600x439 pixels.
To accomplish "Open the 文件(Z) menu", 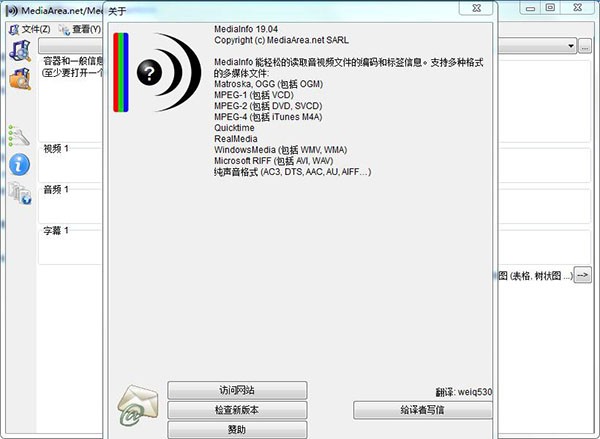I will (x=30, y=29).
